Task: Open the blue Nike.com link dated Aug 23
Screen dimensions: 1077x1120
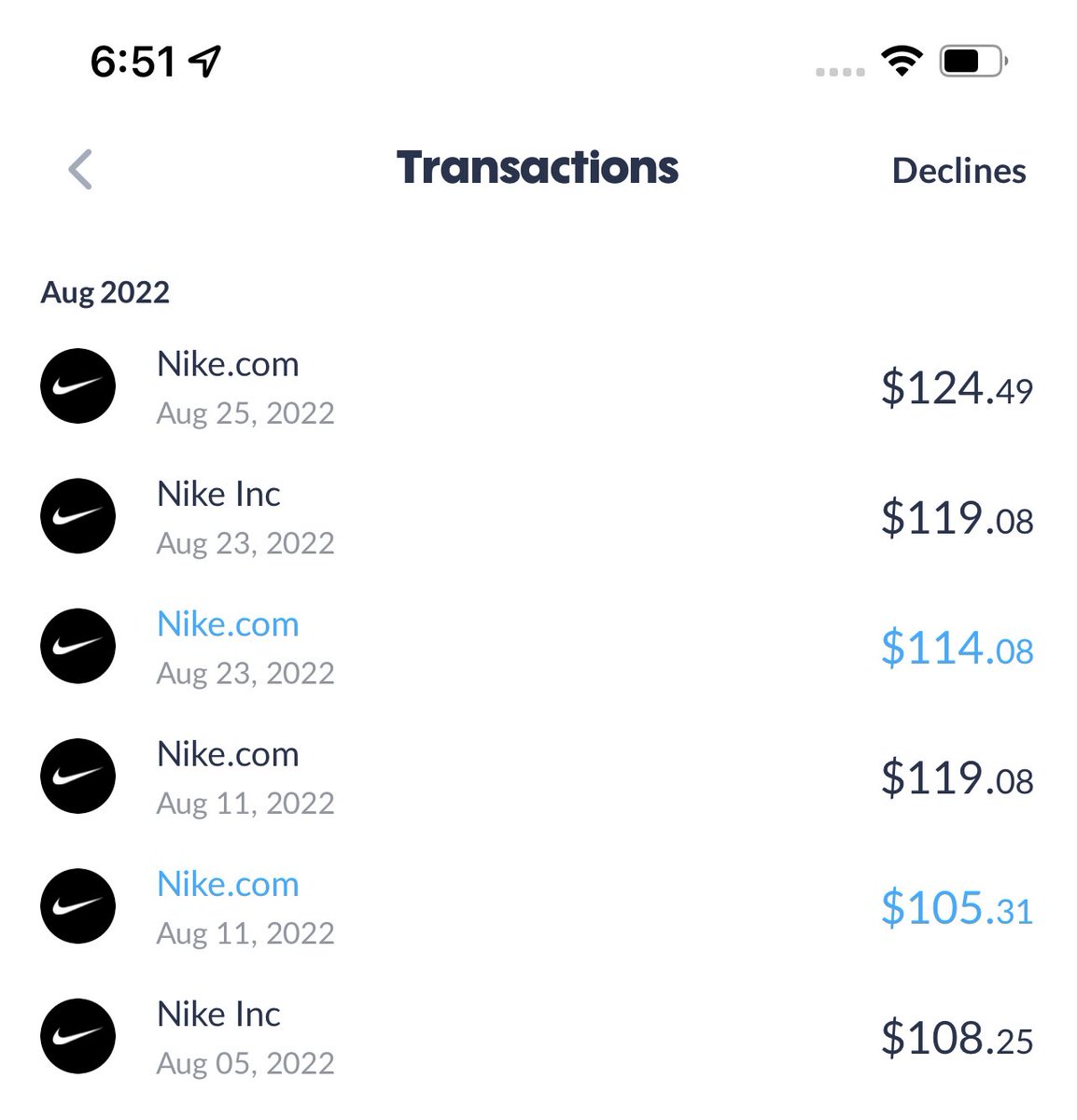Action: (x=228, y=623)
